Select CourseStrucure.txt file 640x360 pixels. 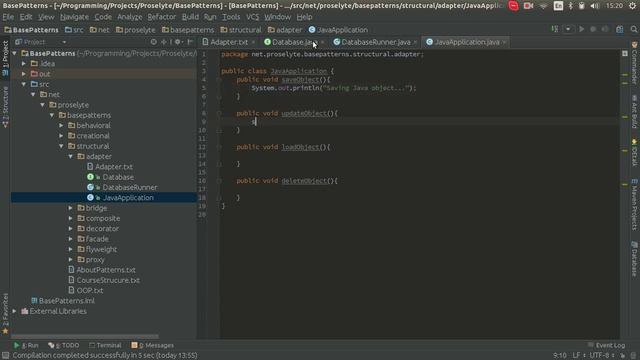coord(104,280)
